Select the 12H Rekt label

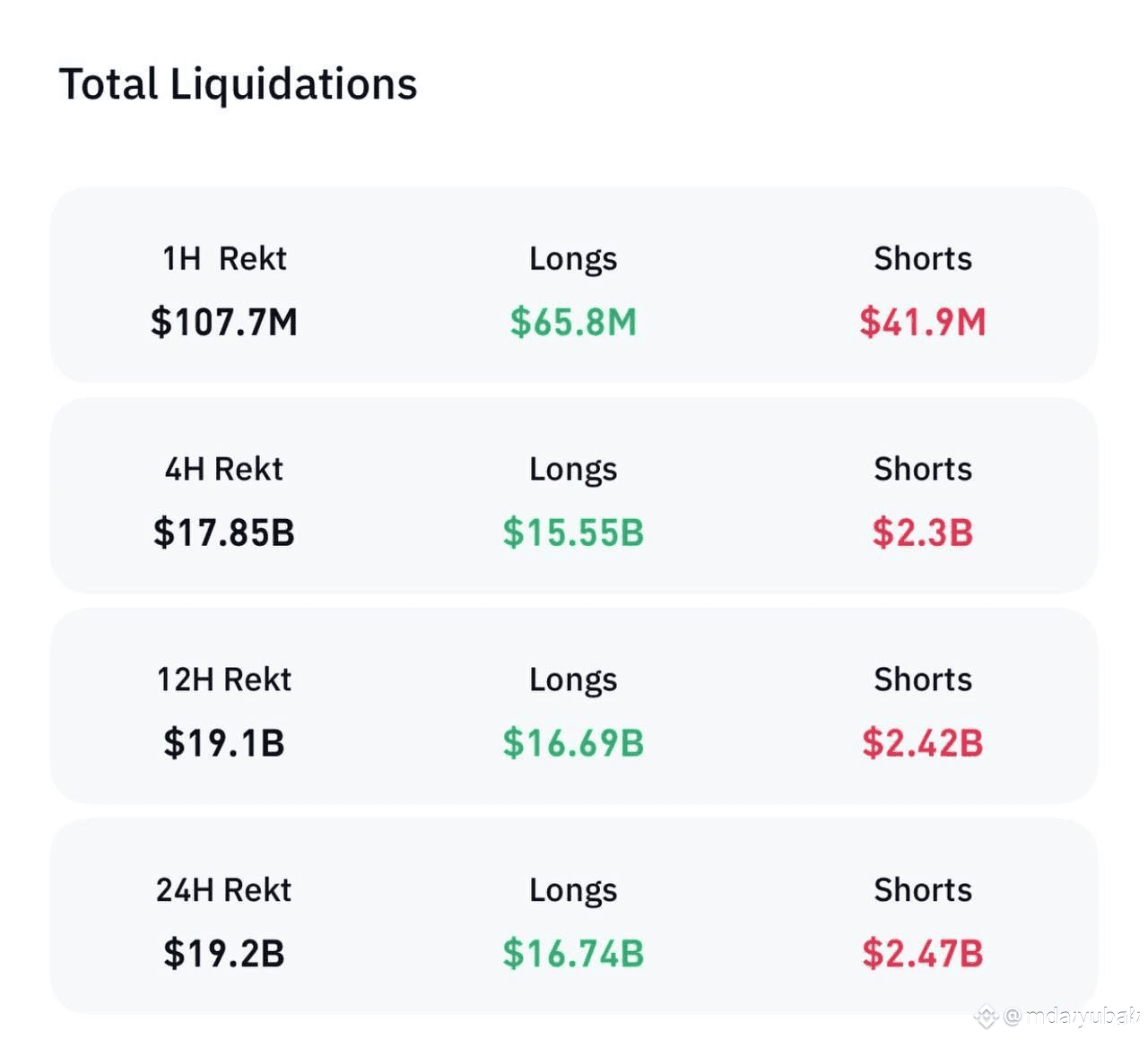click(x=224, y=680)
